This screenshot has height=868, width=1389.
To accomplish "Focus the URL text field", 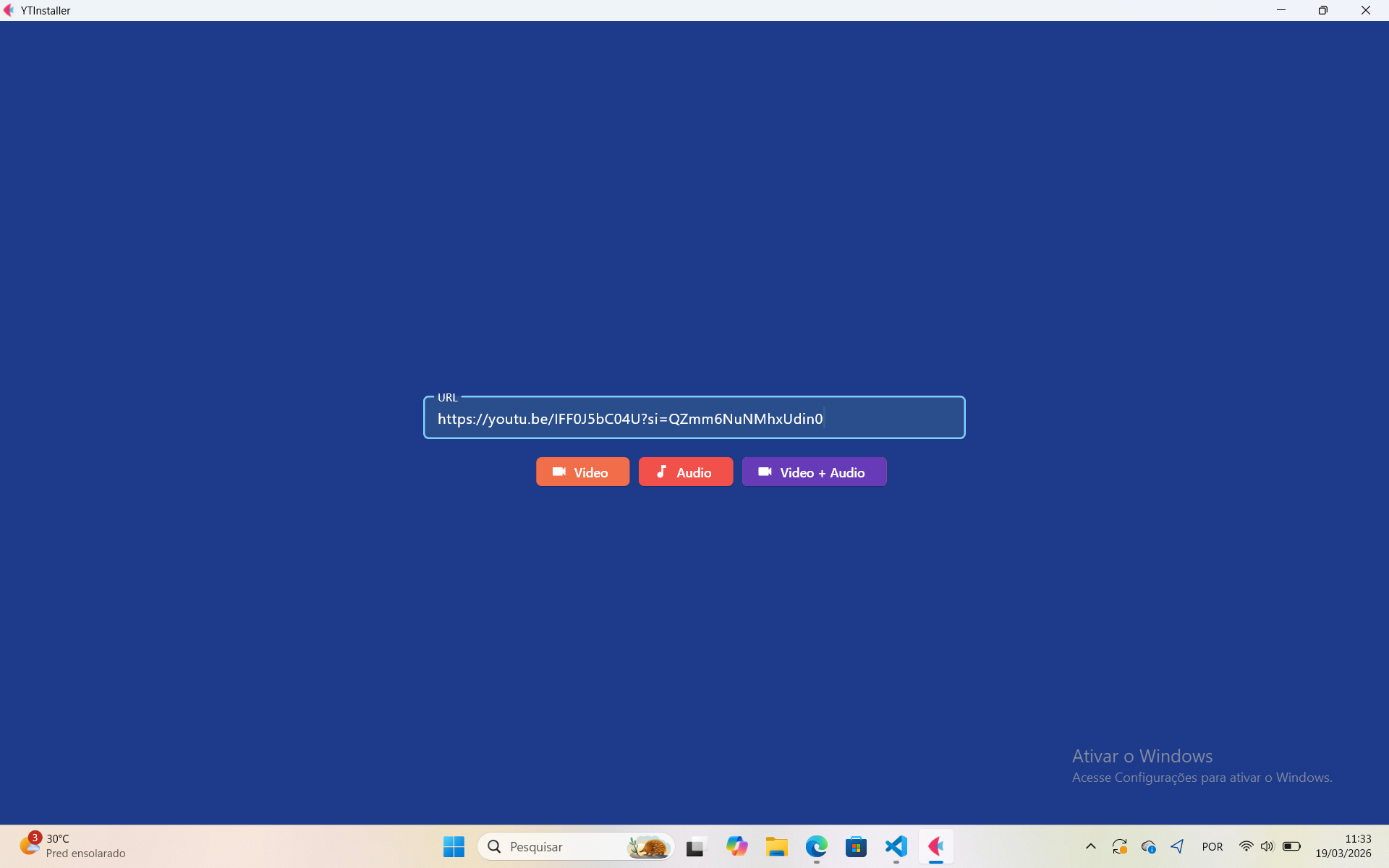I will tap(693, 418).
